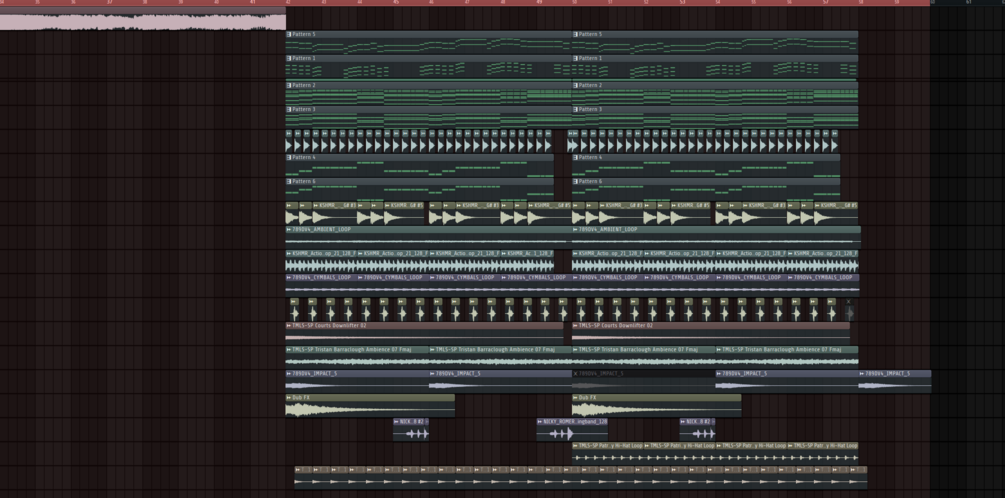Select the NICK..8 #2 clip at bar 45

point(411,430)
